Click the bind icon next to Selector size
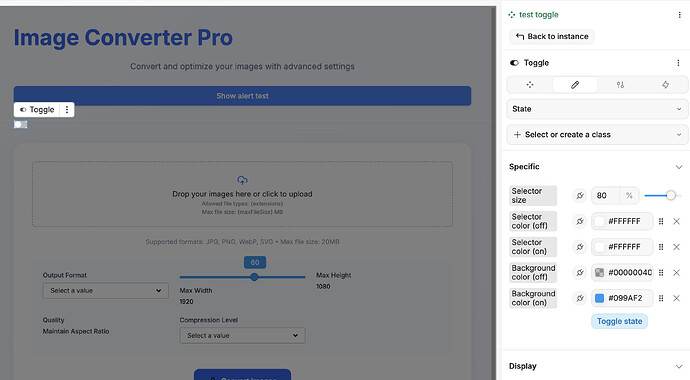690x380 pixels. 580,196
